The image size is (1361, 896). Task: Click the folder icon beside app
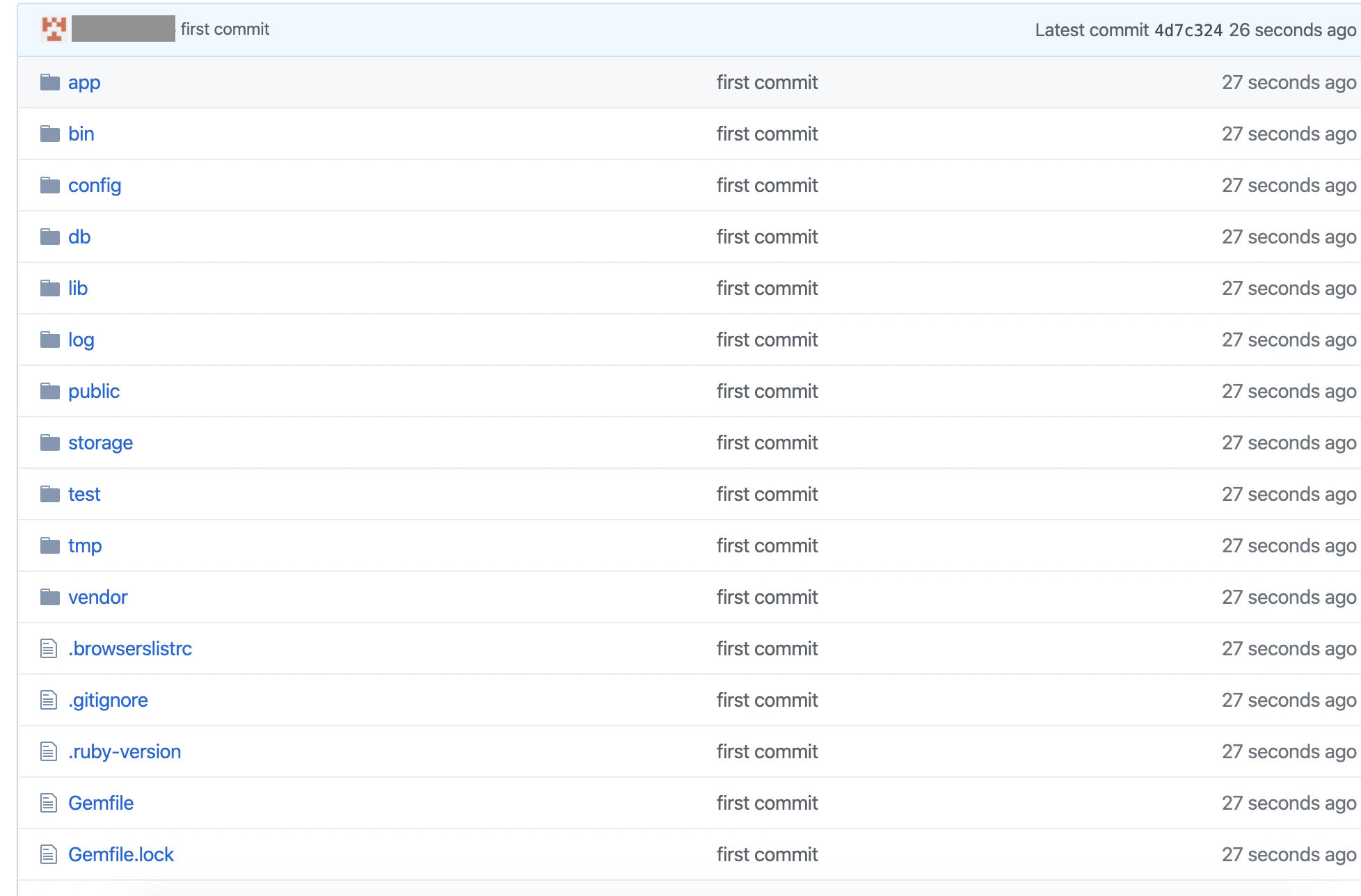(x=50, y=82)
